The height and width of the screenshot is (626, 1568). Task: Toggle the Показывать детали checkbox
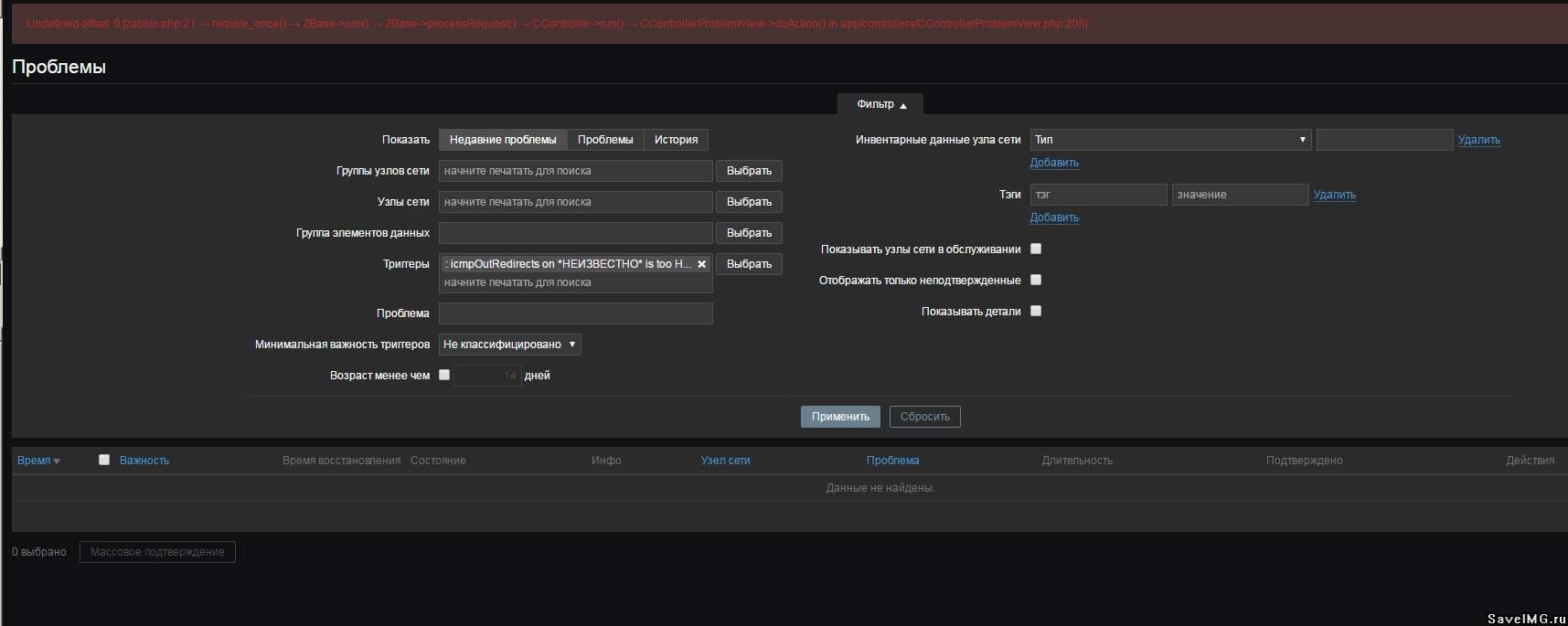point(1036,311)
